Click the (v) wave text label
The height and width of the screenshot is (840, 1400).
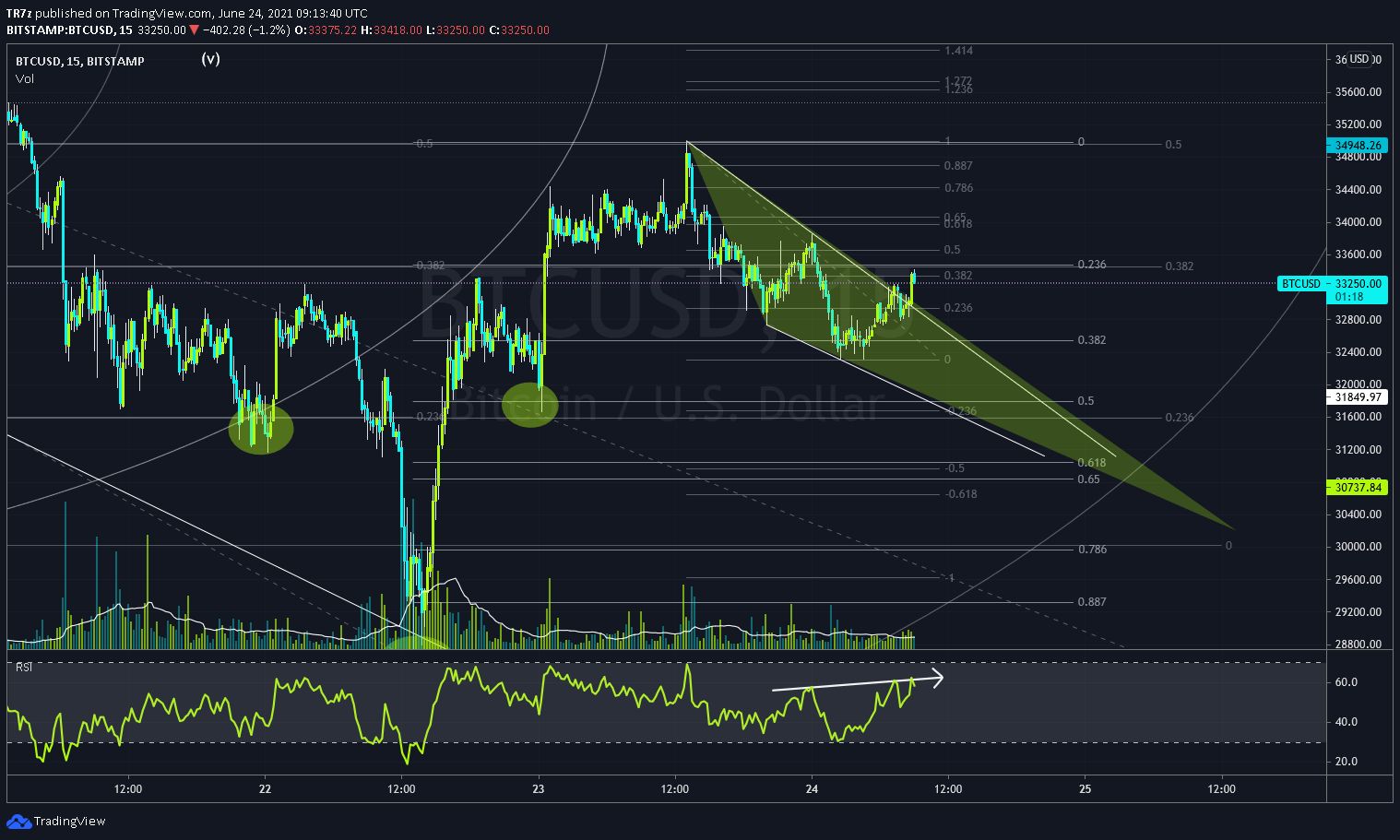click(211, 58)
